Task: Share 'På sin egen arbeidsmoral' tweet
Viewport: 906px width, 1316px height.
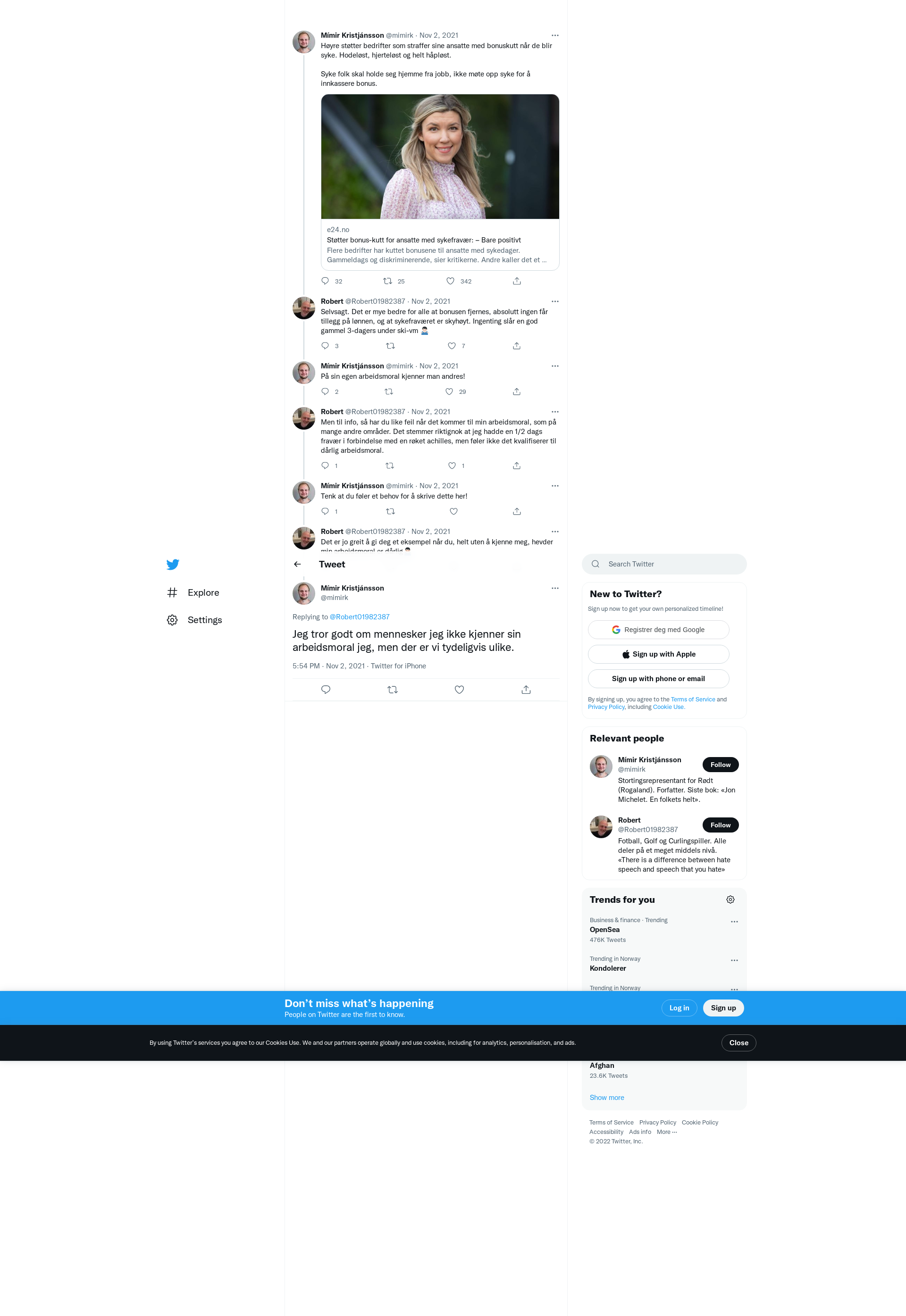Action: pos(517,391)
